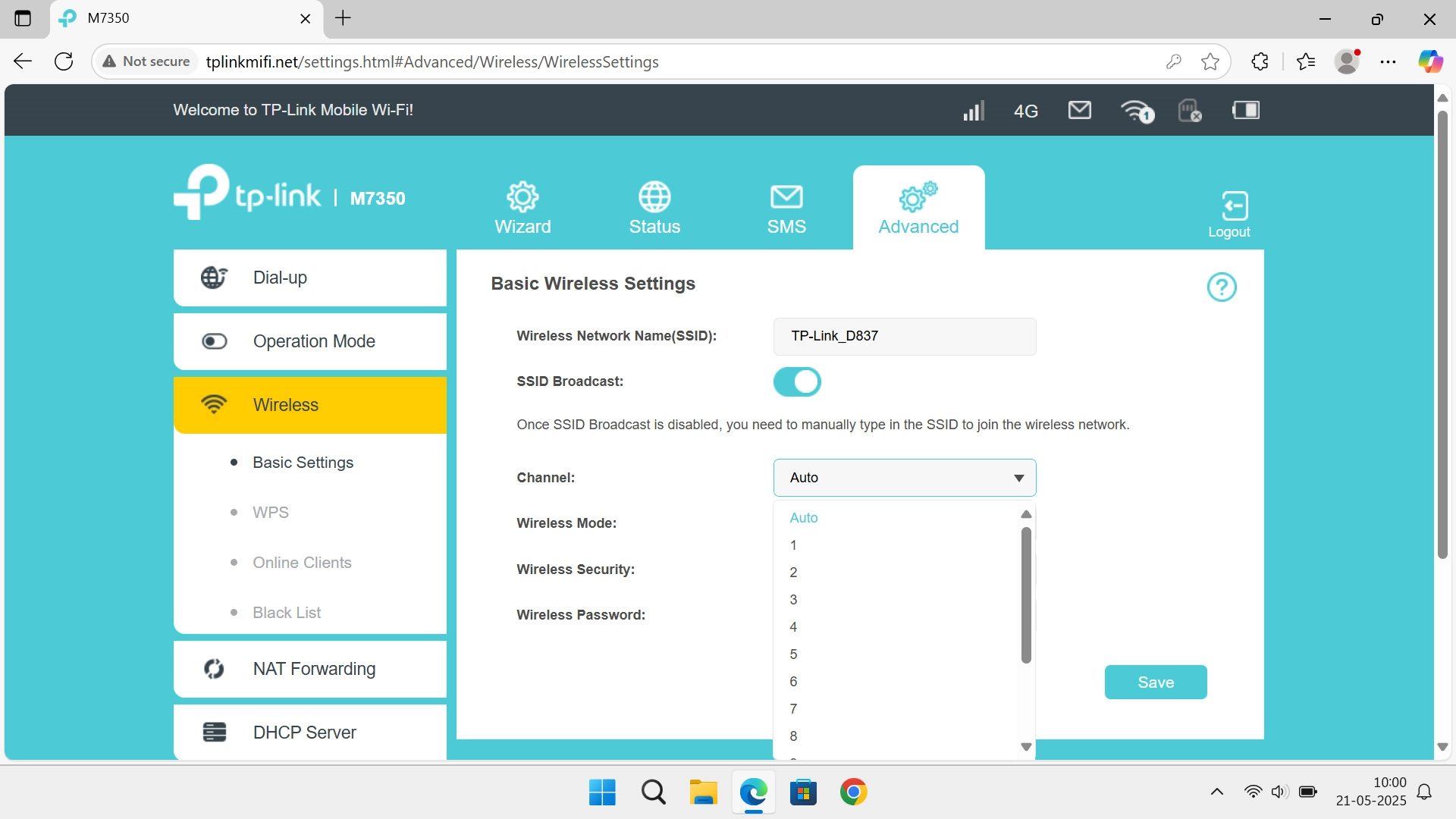This screenshot has width=1456, height=819.
Task: Open the SMS envelope icon in header bar
Action: [1079, 111]
